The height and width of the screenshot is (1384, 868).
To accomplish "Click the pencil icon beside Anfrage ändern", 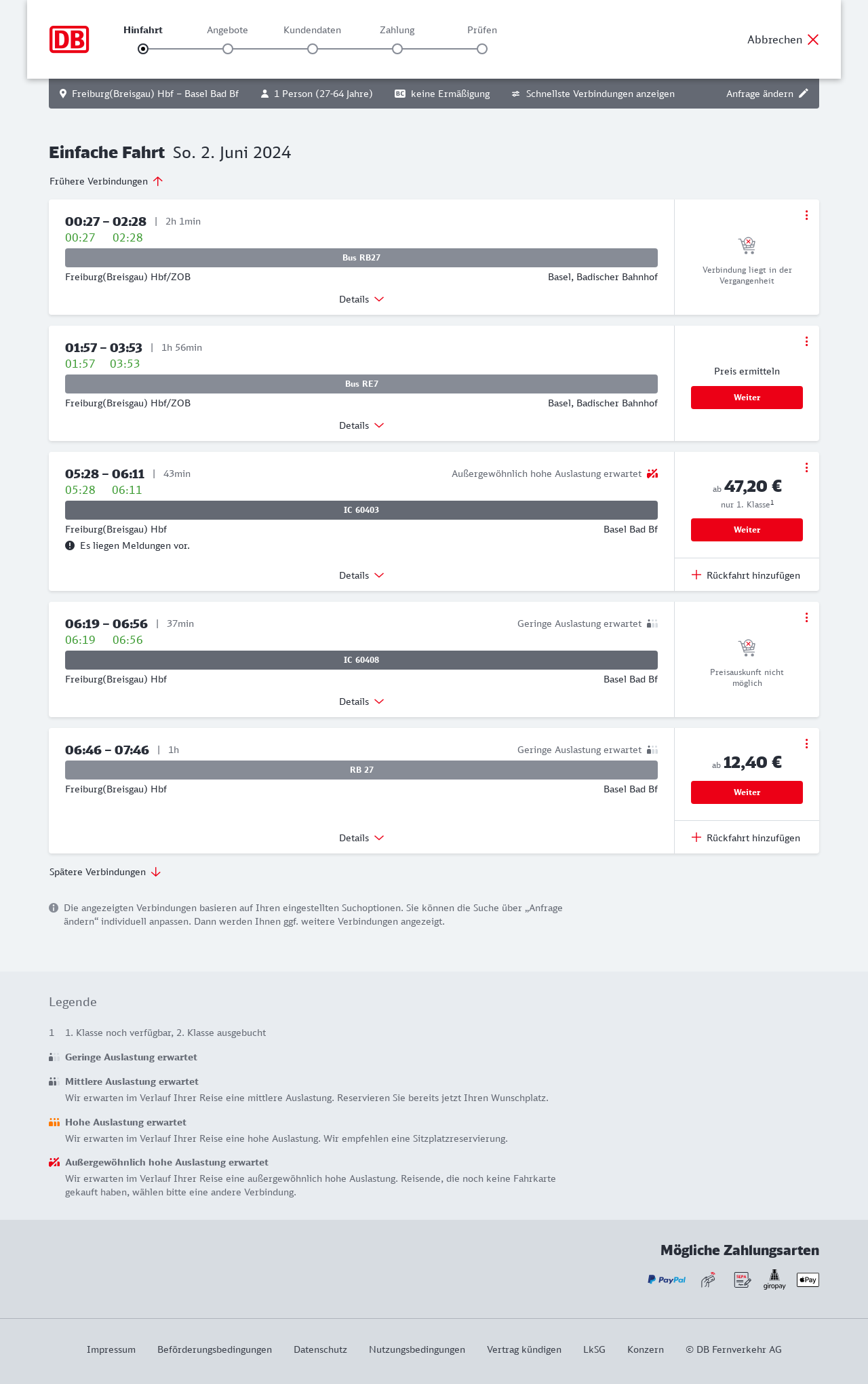I will (804, 94).
